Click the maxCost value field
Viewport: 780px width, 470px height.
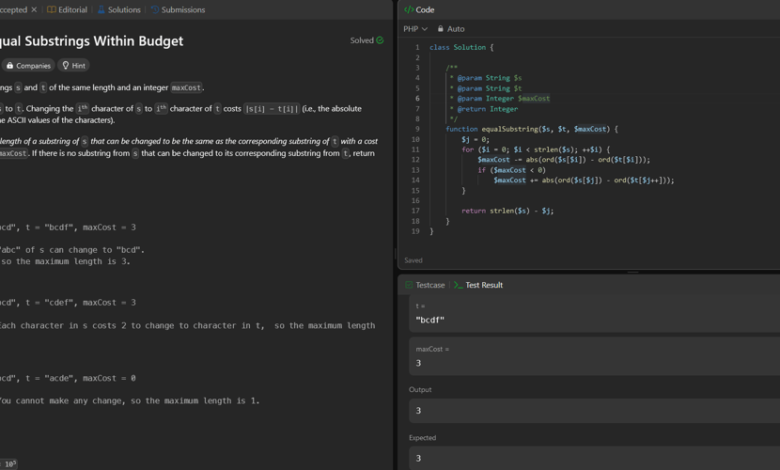pos(594,363)
